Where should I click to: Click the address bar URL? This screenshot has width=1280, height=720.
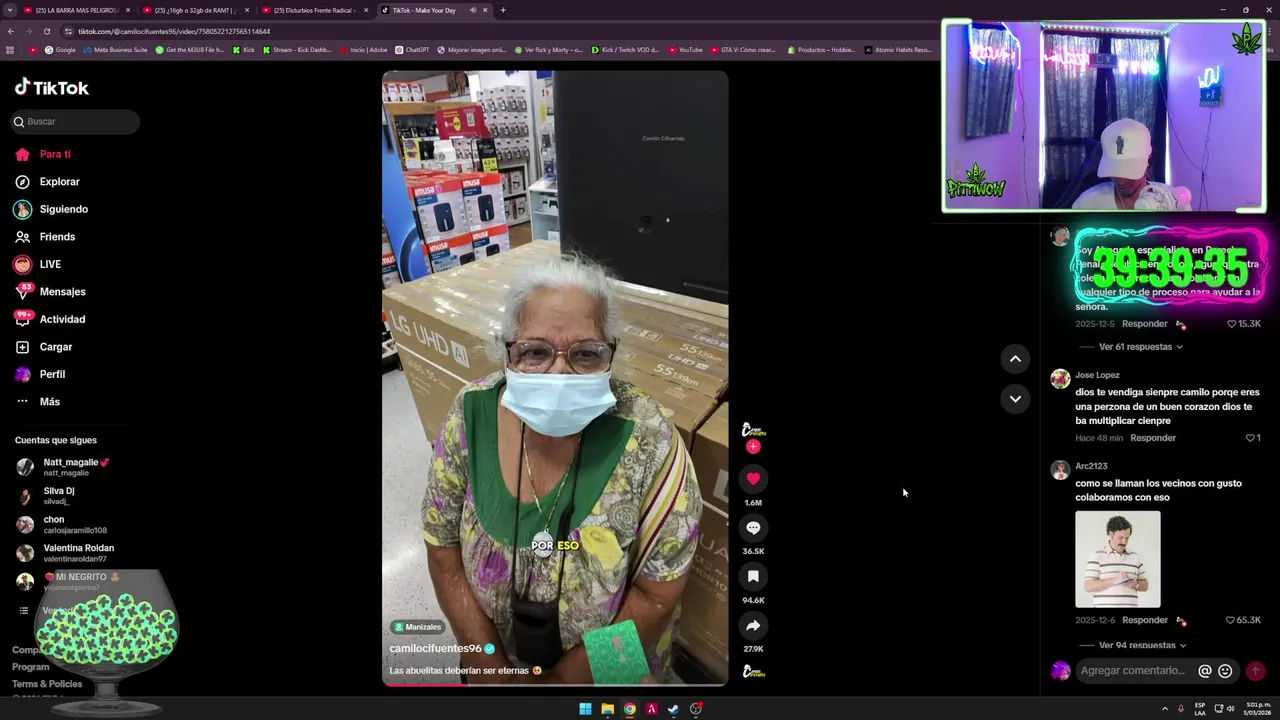pyautogui.click(x=174, y=31)
